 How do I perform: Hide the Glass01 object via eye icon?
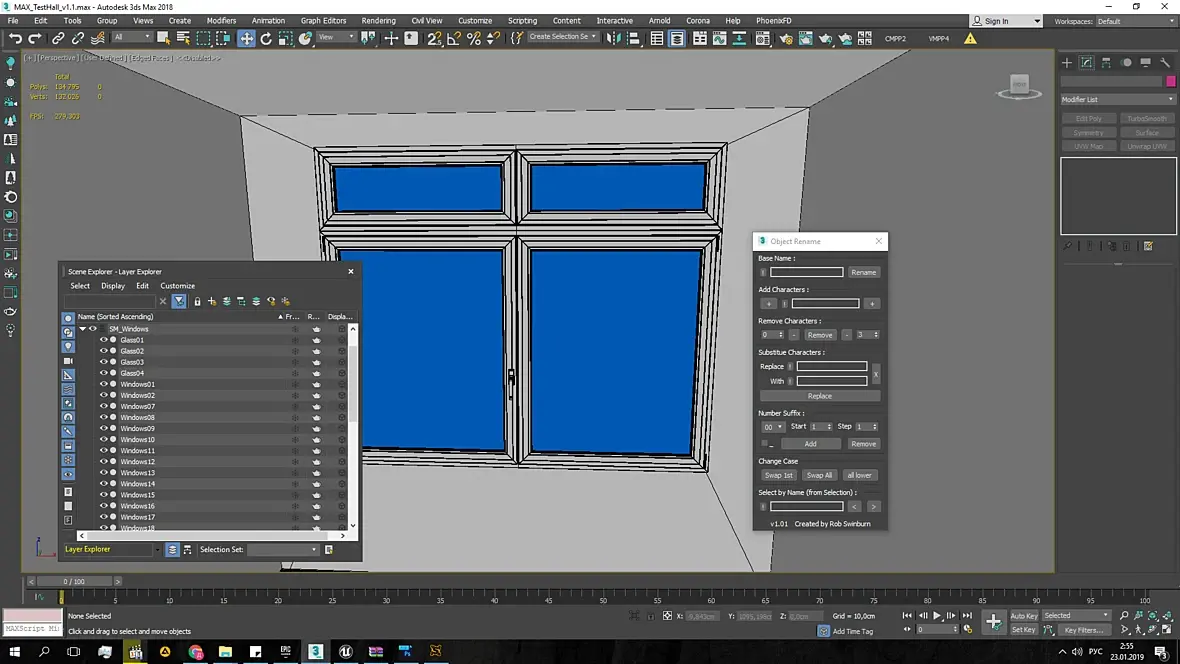(103, 340)
